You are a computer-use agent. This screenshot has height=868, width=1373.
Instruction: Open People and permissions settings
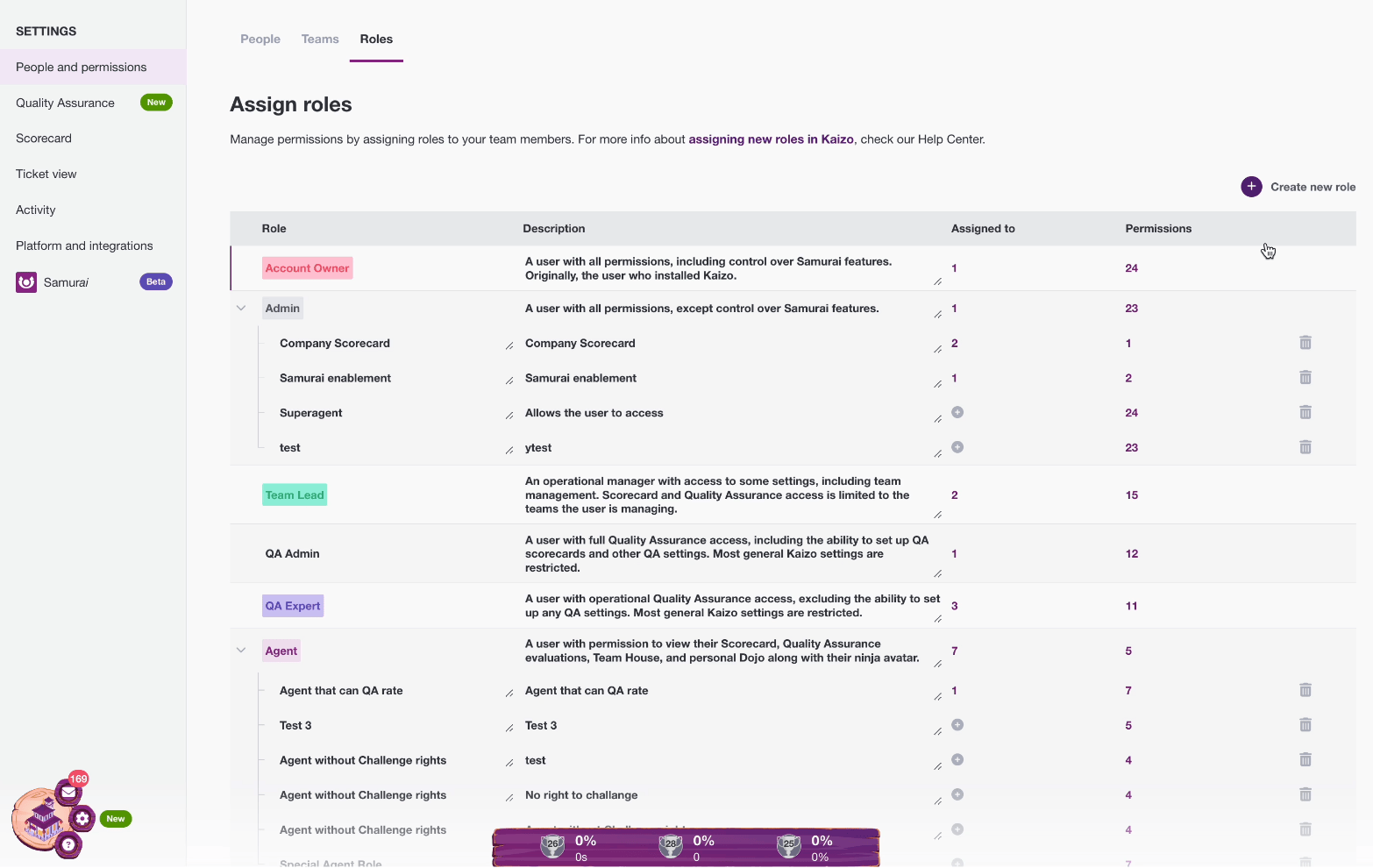[x=93, y=68]
